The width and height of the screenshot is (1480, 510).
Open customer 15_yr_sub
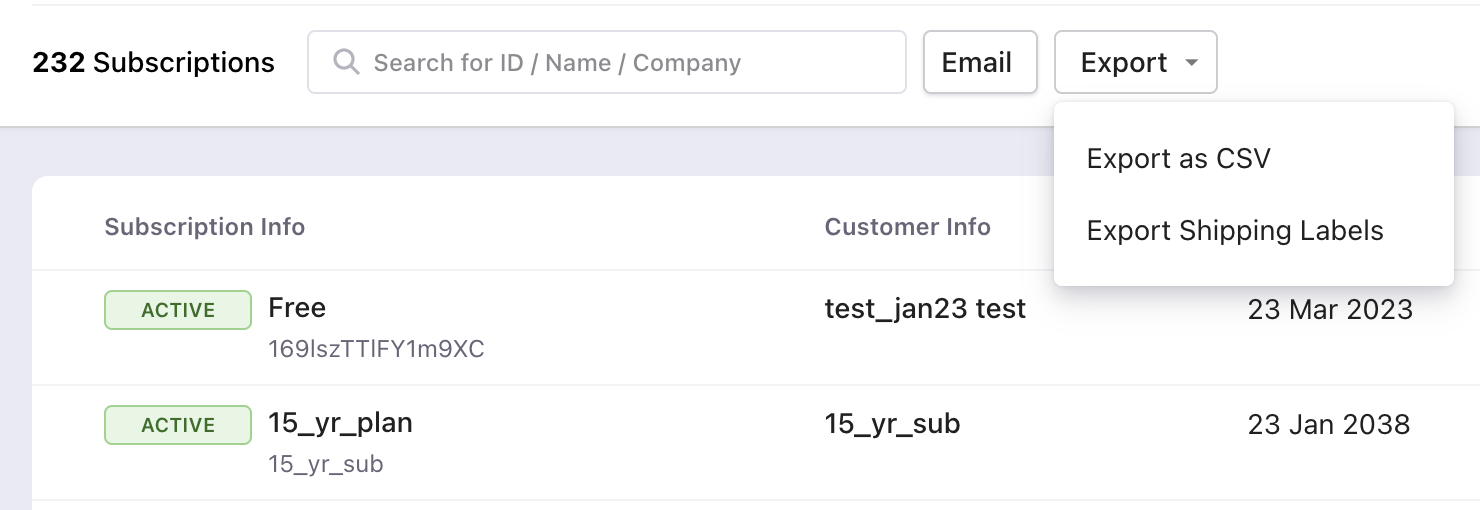[x=892, y=424]
